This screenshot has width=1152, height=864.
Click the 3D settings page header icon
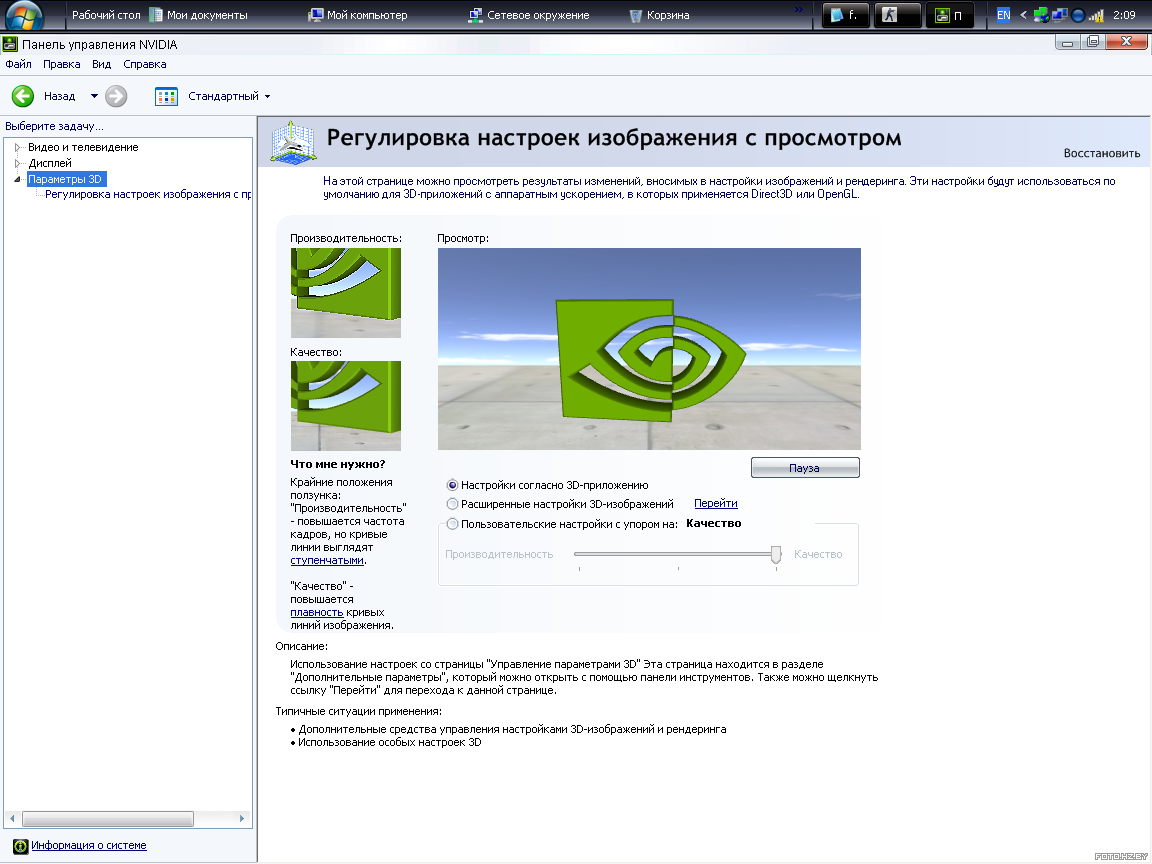(x=293, y=141)
